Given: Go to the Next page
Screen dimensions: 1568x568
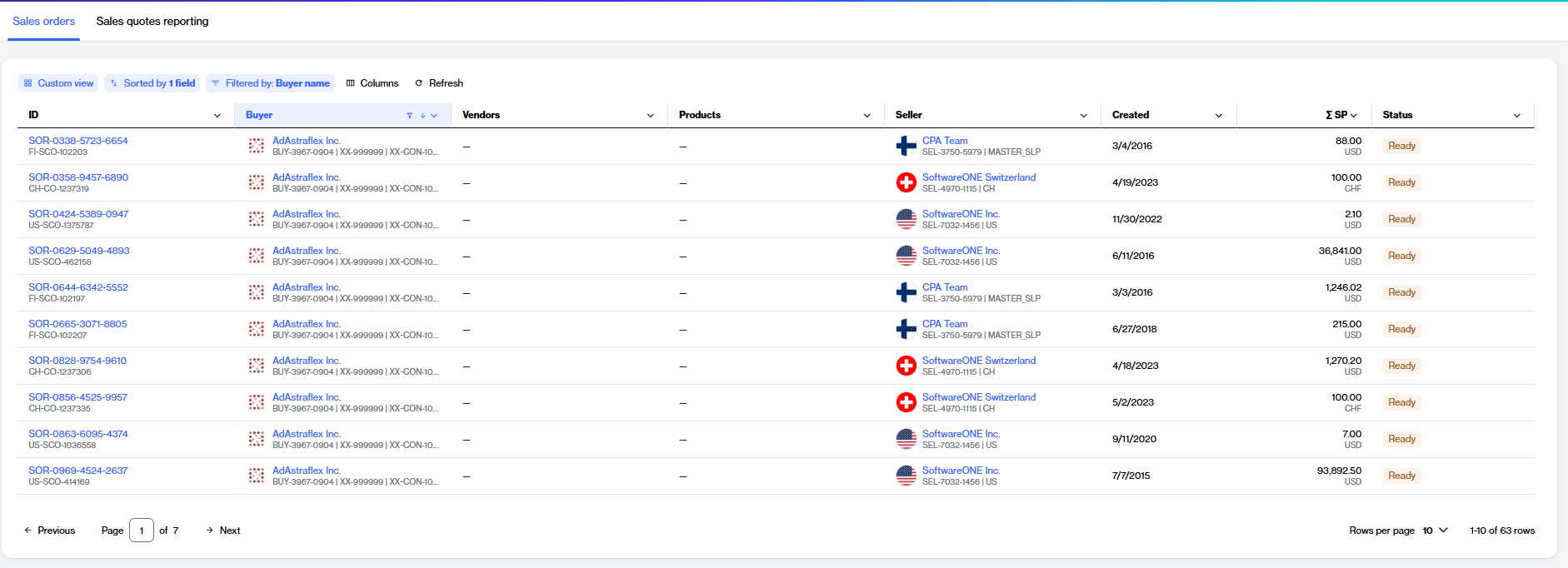Looking at the screenshot, I should 222,531.
